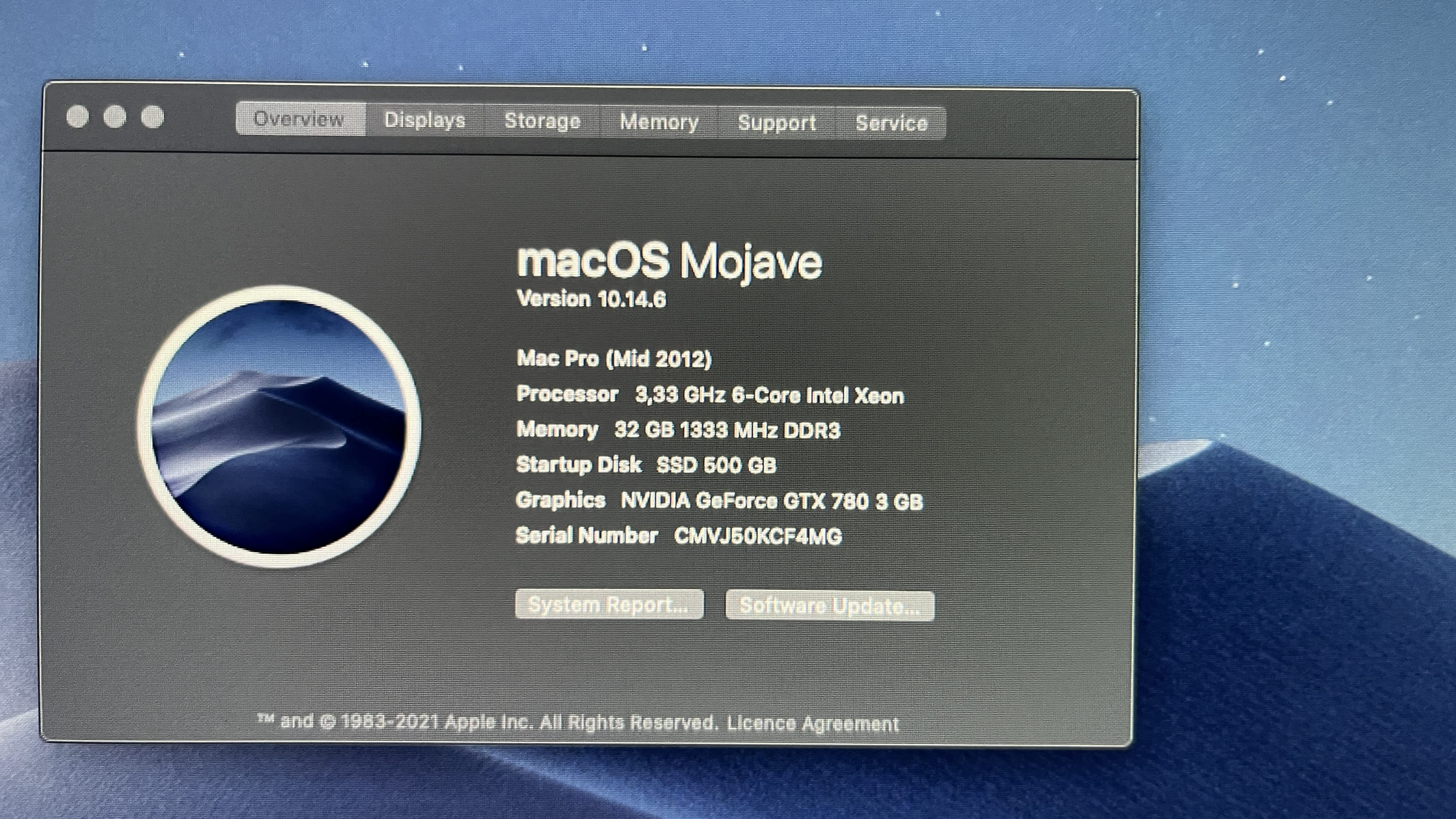Viewport: 1456px width, 819px height.
Task: Click the window zoom button
Action: pyautogui.click(x=153, y=117)
